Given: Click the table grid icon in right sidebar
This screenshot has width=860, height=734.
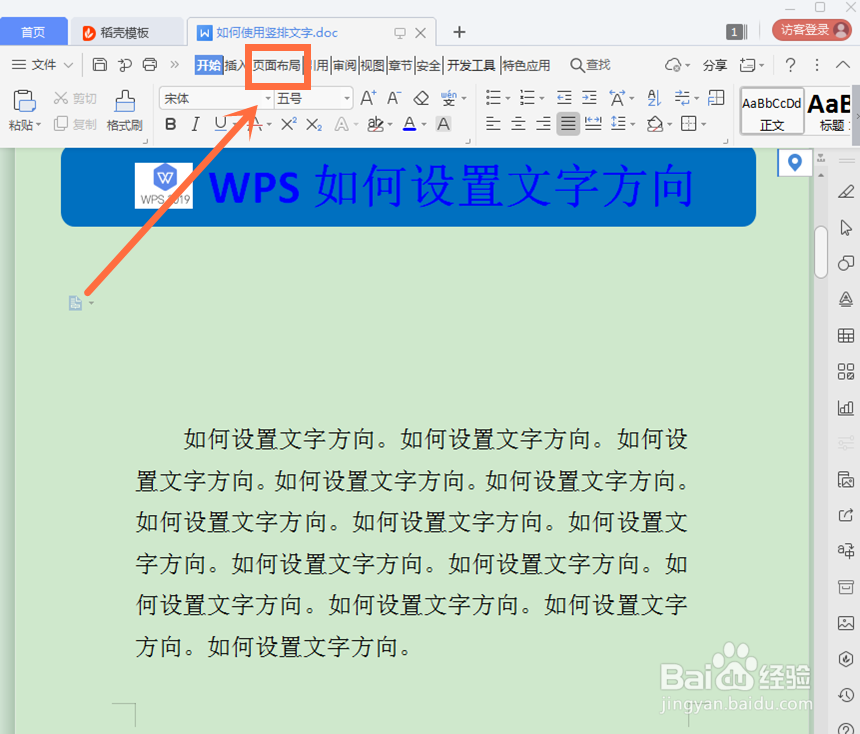Looking at the screenshot, I should (x=846, y=336).
